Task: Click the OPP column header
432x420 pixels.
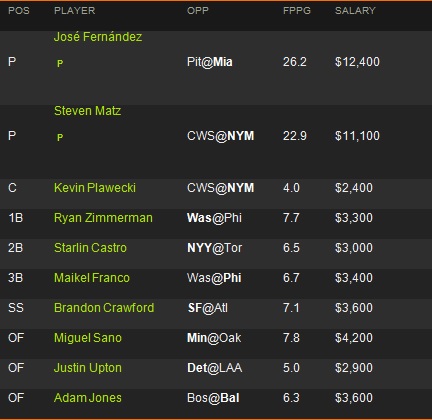Action: 198,11
